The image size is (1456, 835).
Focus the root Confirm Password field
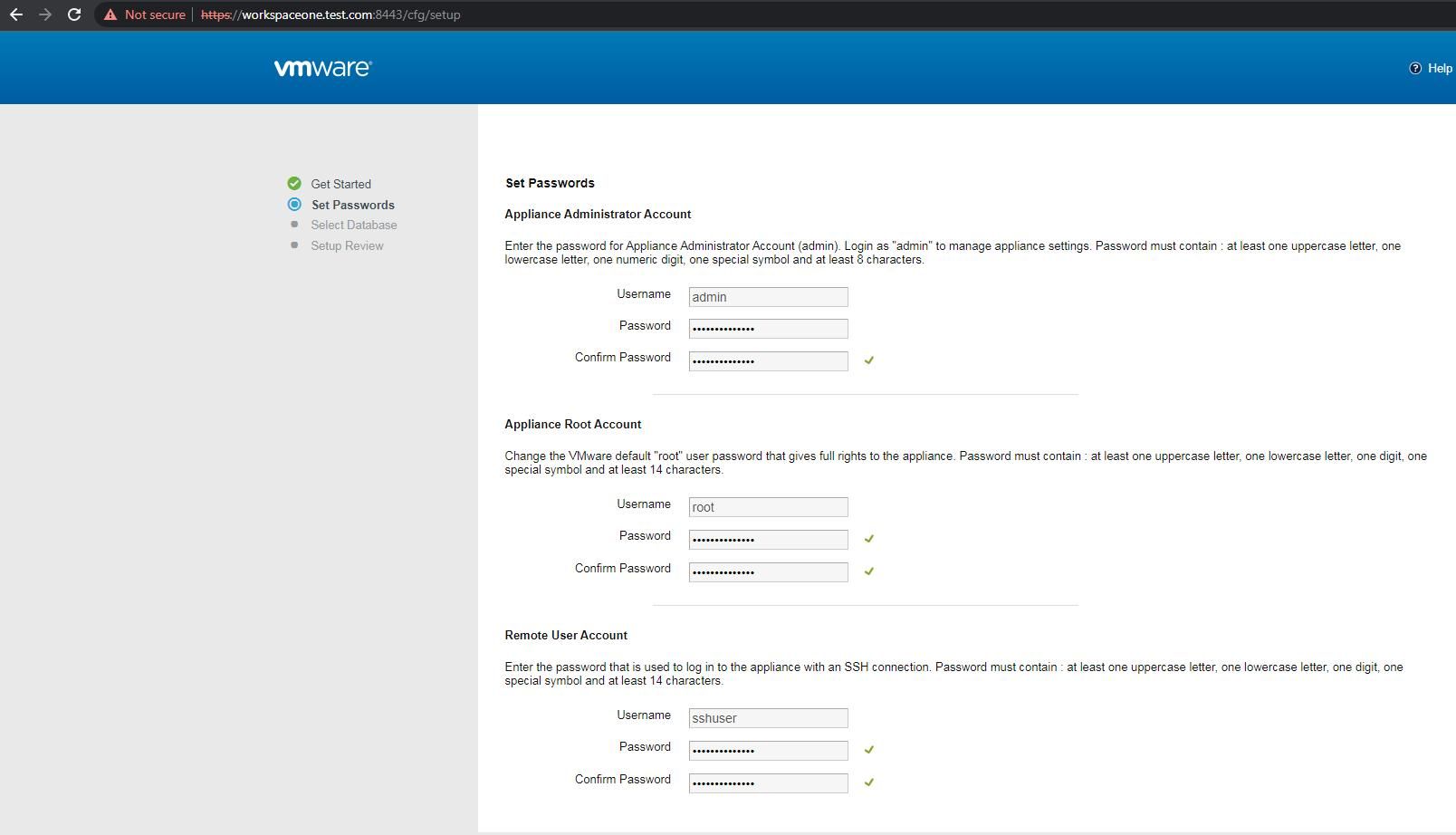(x=768, y=572)
